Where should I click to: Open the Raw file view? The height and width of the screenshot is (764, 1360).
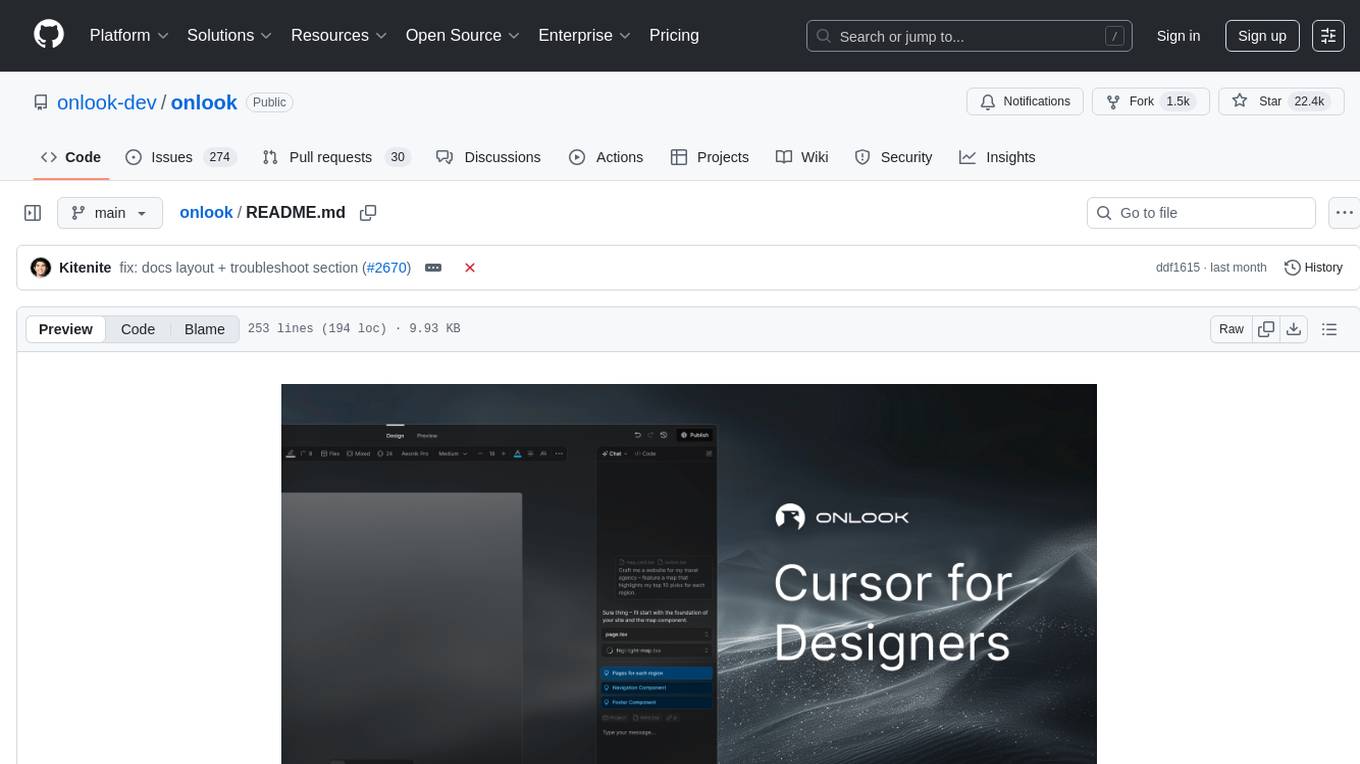1231,329
